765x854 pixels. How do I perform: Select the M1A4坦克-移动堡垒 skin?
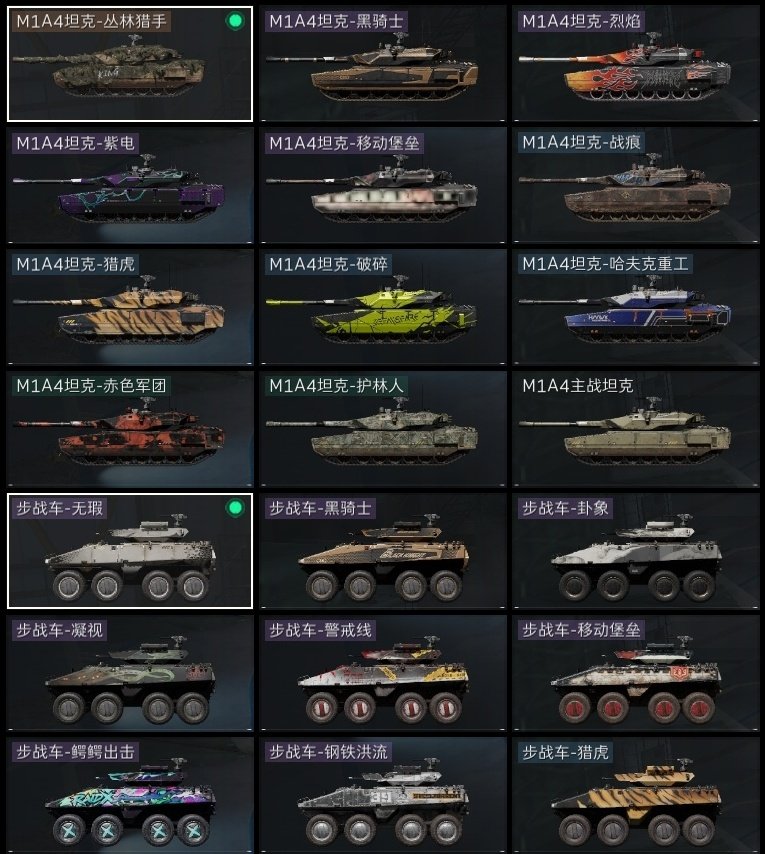click(383, 185)
